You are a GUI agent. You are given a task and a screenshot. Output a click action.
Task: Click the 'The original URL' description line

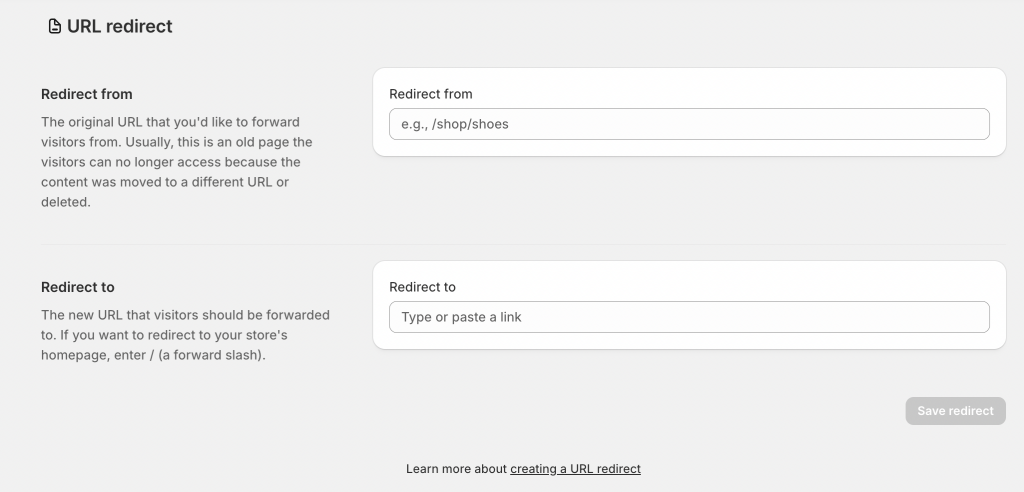170,122
